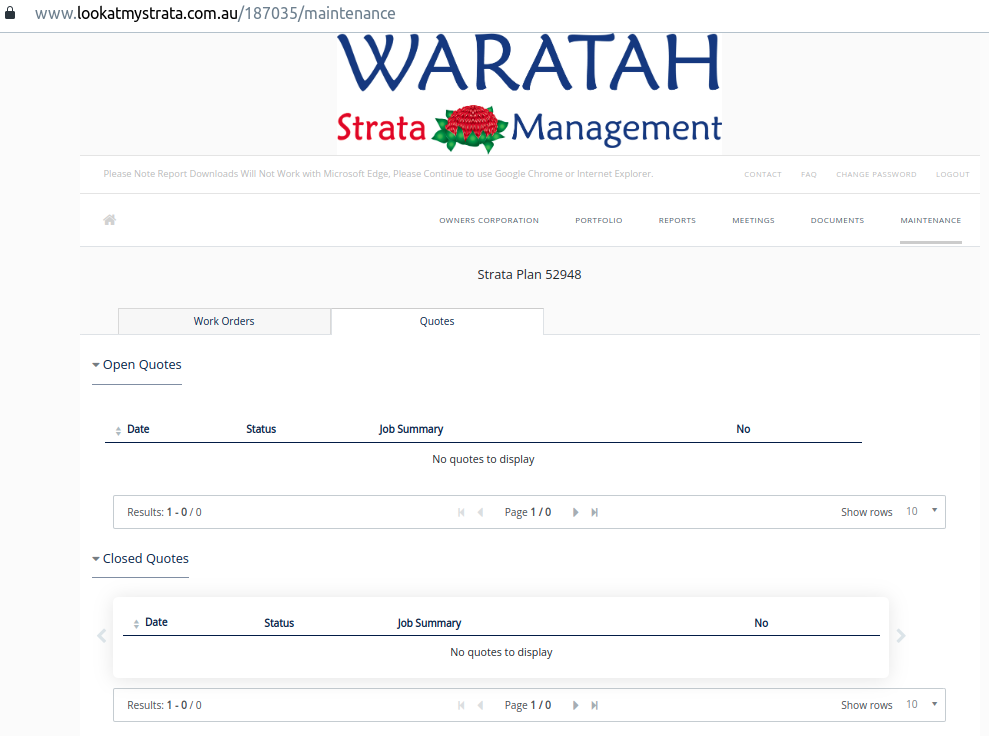Image resolution: width=989 pixels, height=736 pixels.
Task: Open the Portfolio menu
Action: 599,220
